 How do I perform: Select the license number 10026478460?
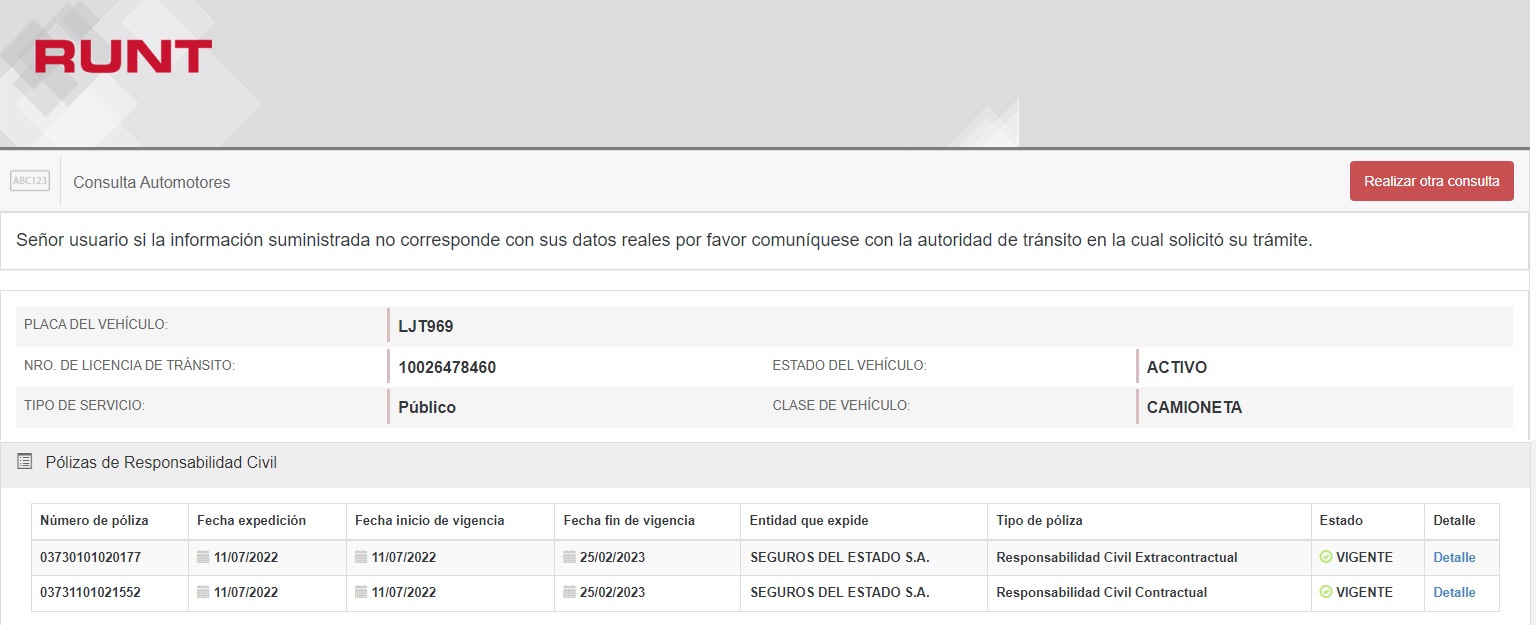click(447, 367)
